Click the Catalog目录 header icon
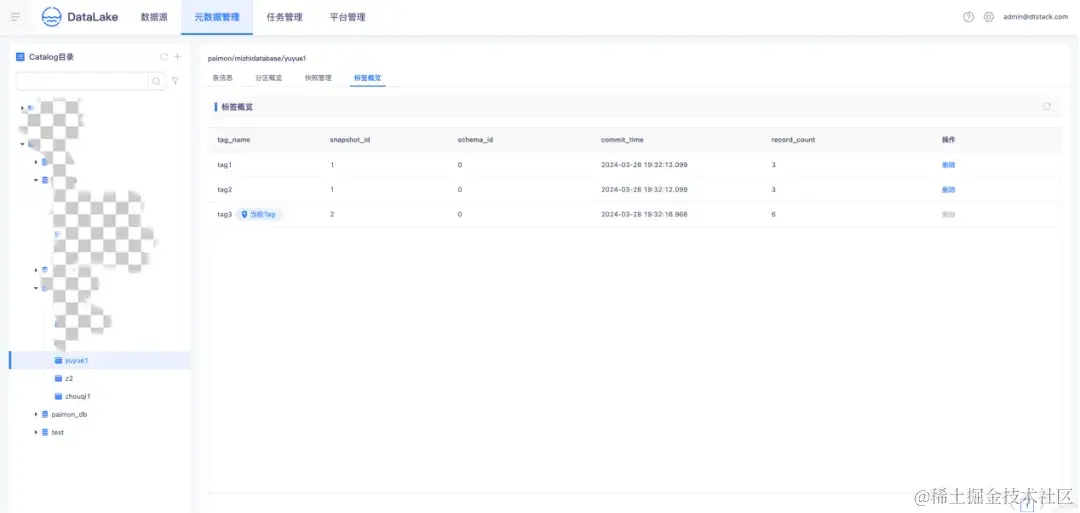 (20, 57)
